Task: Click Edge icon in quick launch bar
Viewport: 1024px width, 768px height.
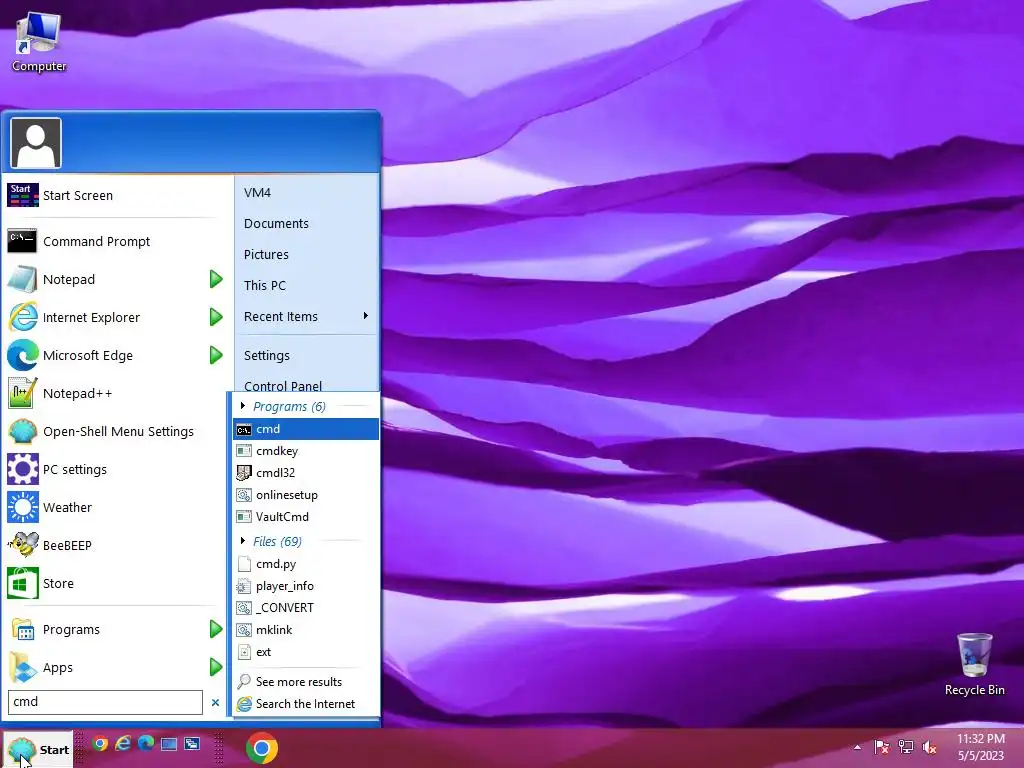Action: tap(146, 744)
